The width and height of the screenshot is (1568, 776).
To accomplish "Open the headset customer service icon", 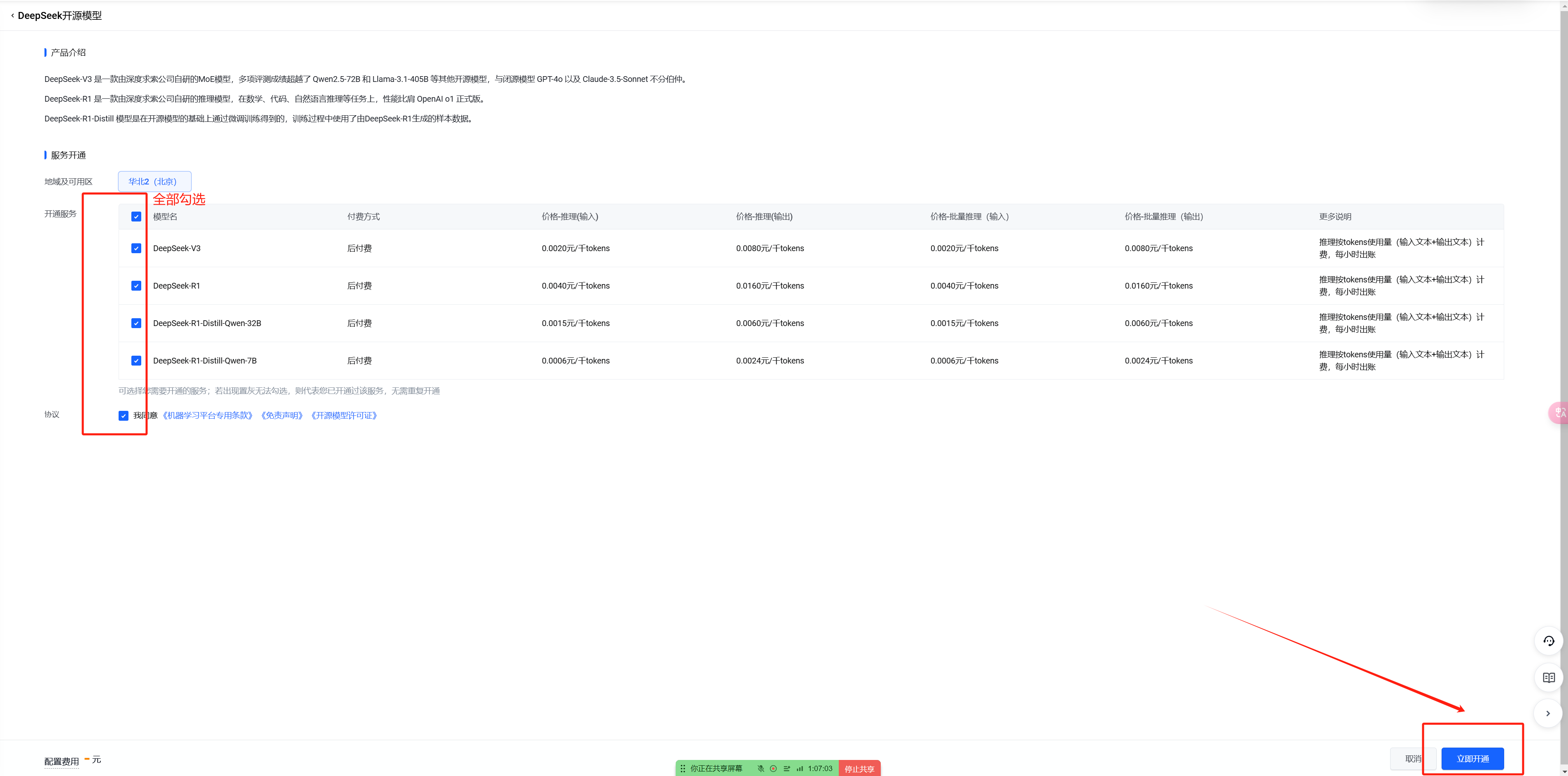I will [1549, 641].
